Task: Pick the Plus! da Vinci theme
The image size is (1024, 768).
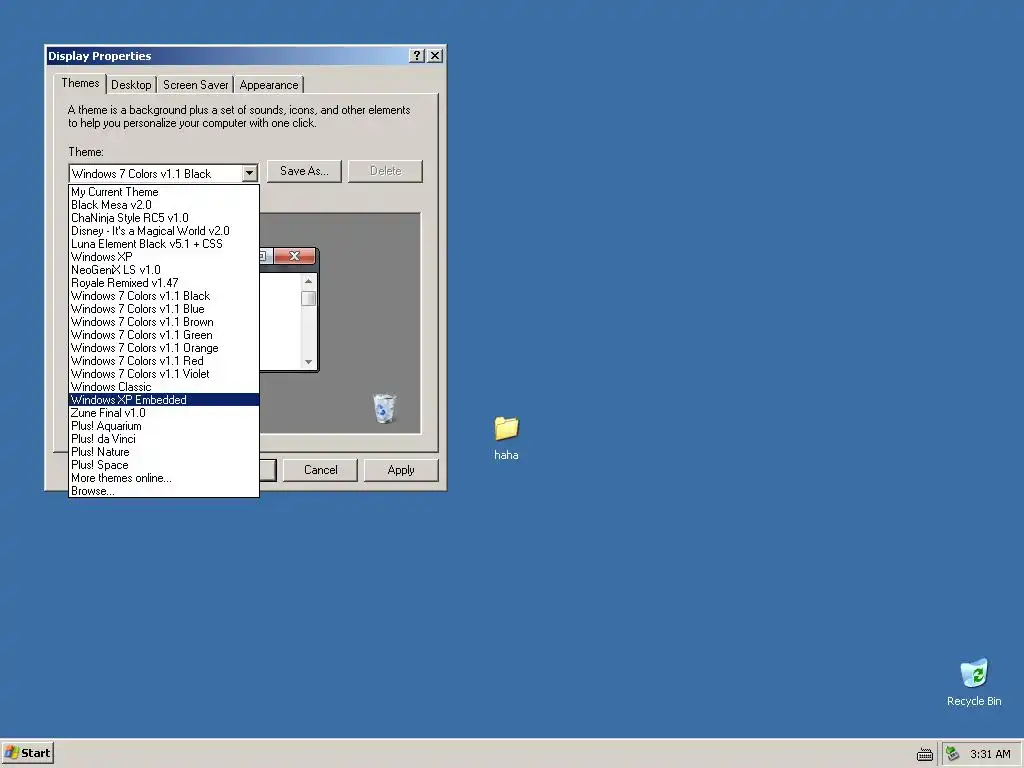Action: click(164, 439)
